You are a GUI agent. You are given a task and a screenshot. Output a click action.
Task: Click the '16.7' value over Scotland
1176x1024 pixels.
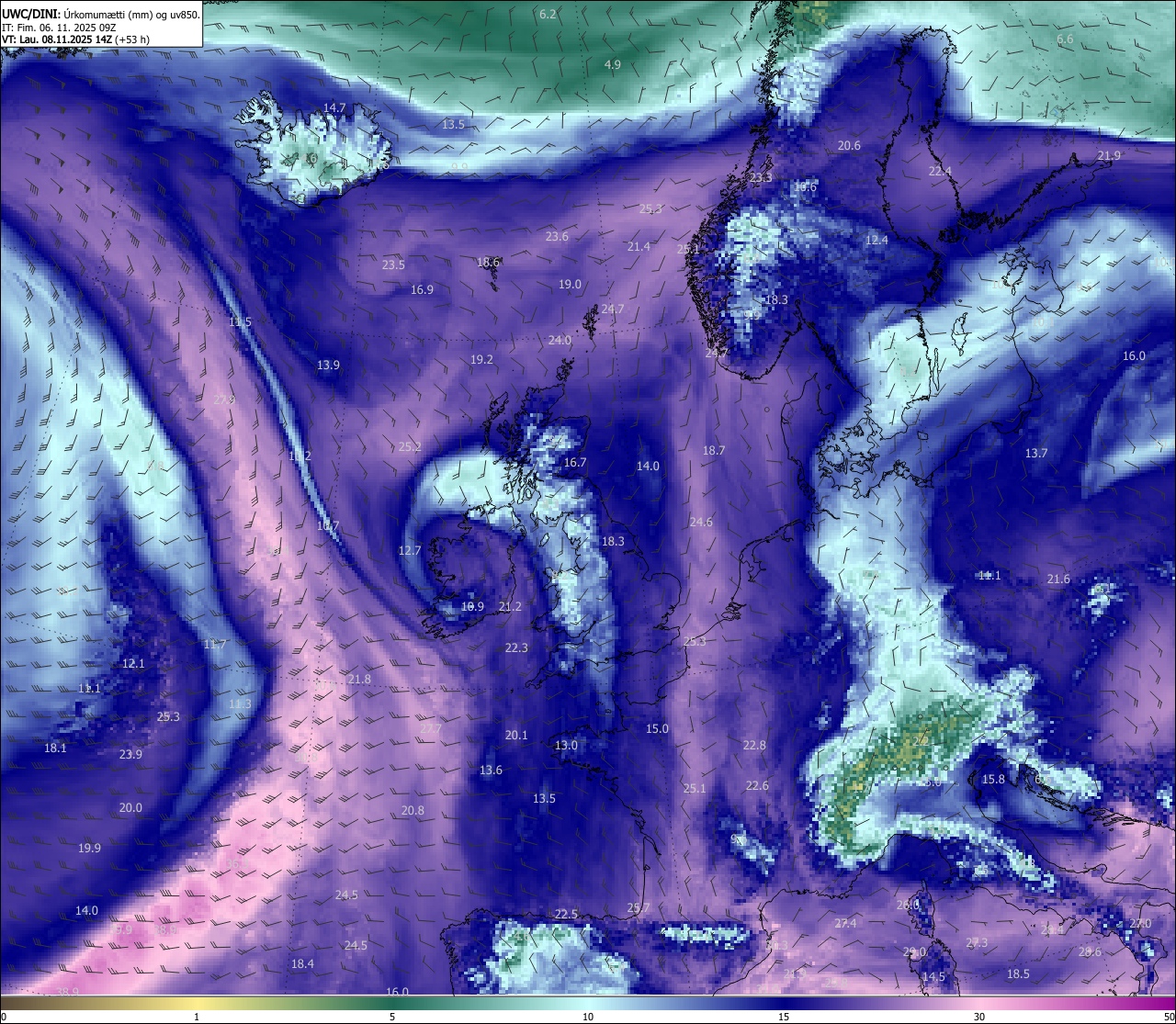[x=574, y=462]
